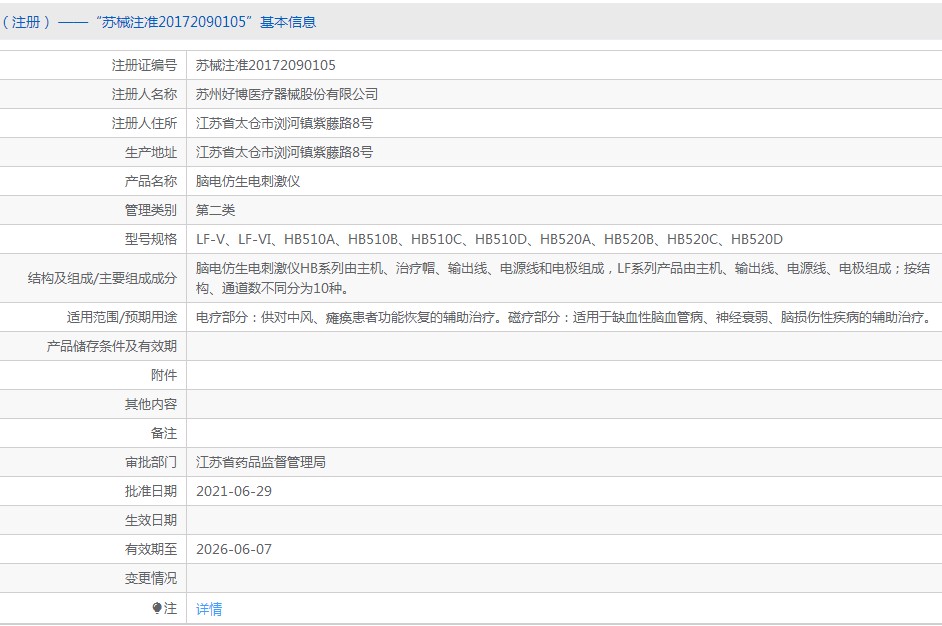This screenshot has width=942, height=626.
Task: Select the 适用范围/预期用途 label
Action: click(x=122, y=317)
